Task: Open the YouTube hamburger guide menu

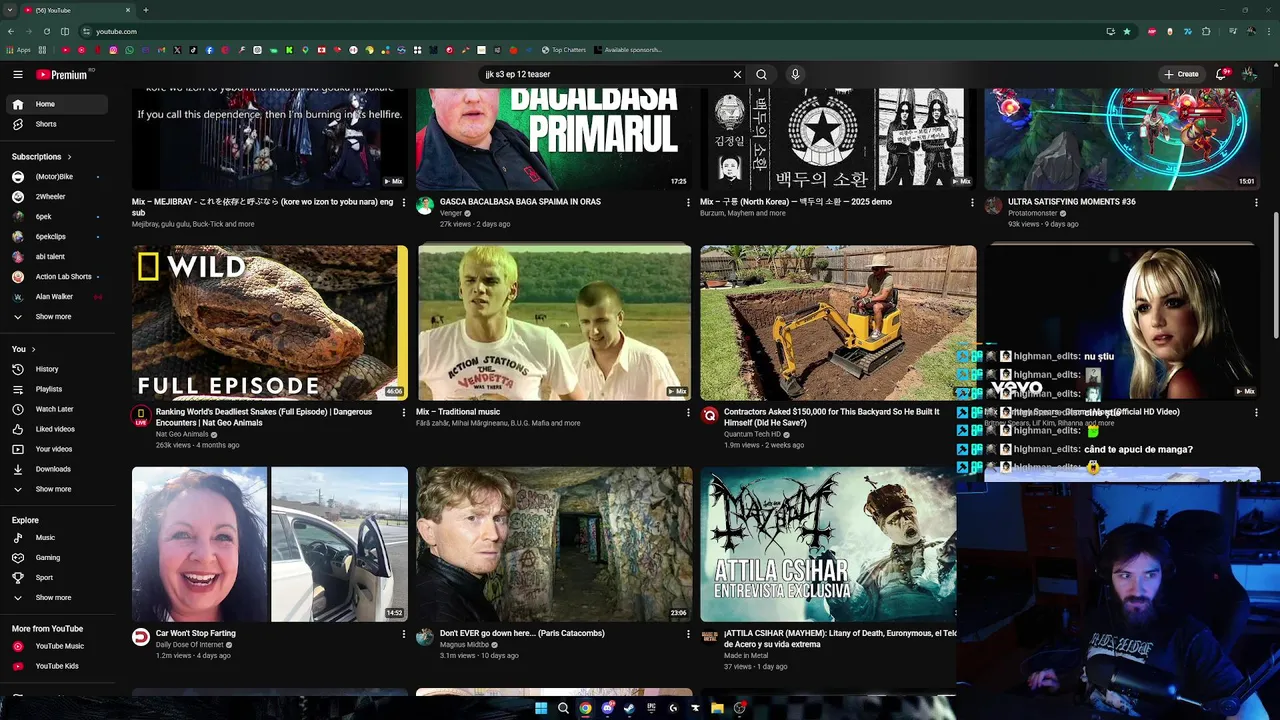Action: tap(18, 74)
